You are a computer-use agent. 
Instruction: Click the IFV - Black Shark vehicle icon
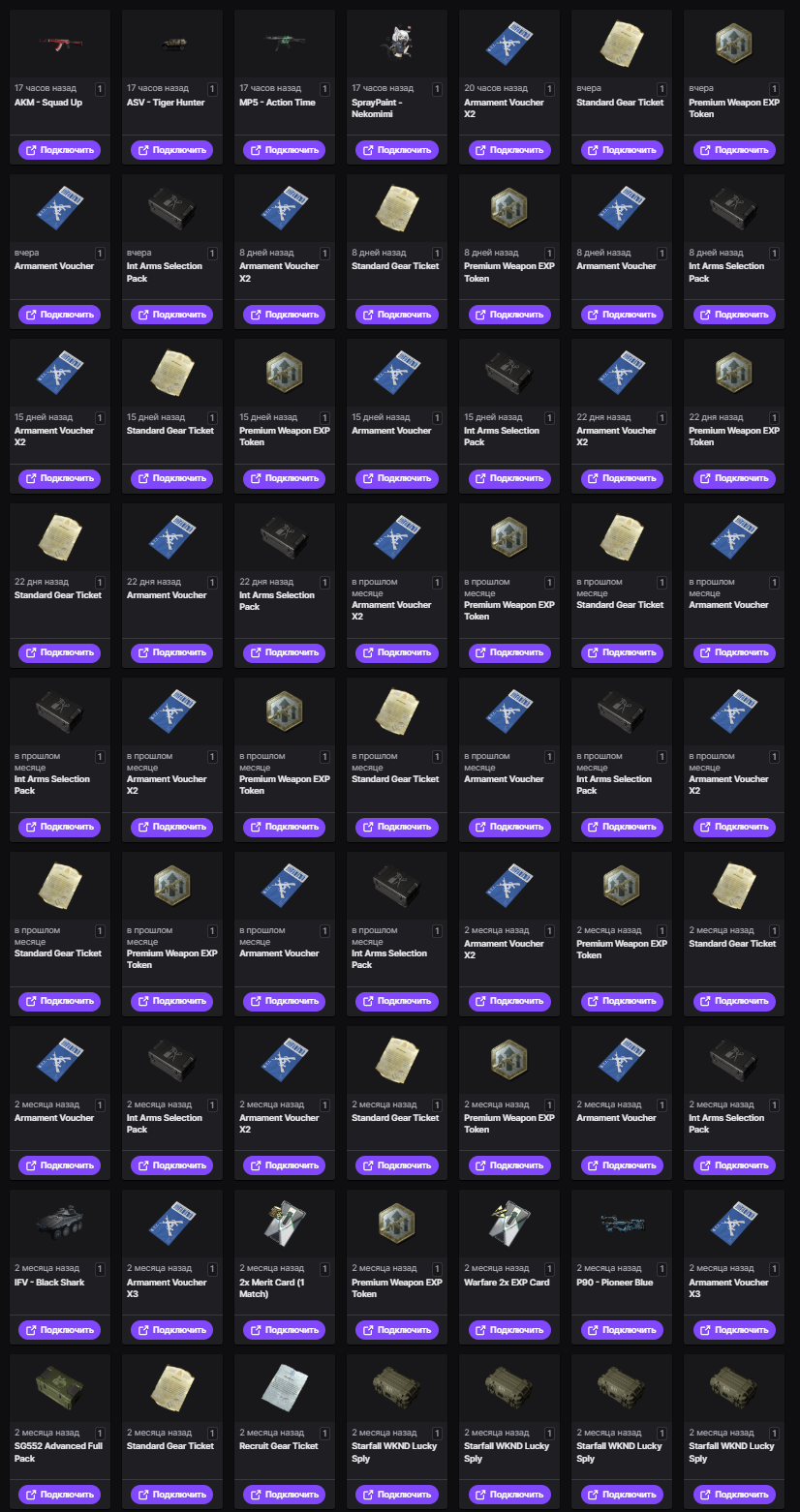[x=60, y=1224]
